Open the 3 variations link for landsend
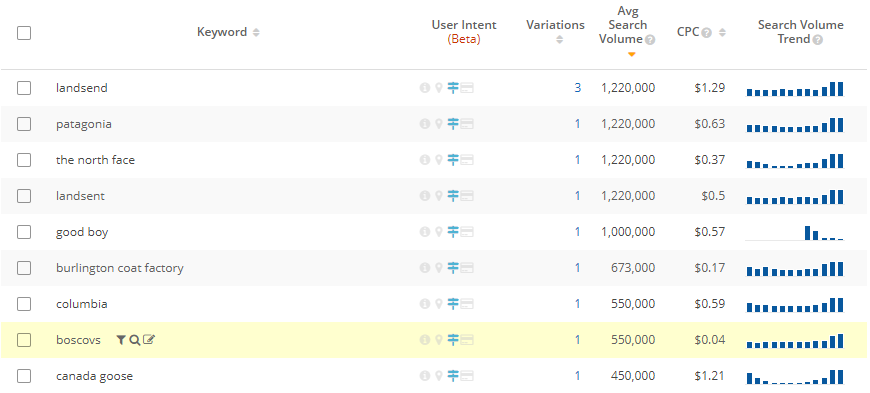 click(x=578, y=88)
